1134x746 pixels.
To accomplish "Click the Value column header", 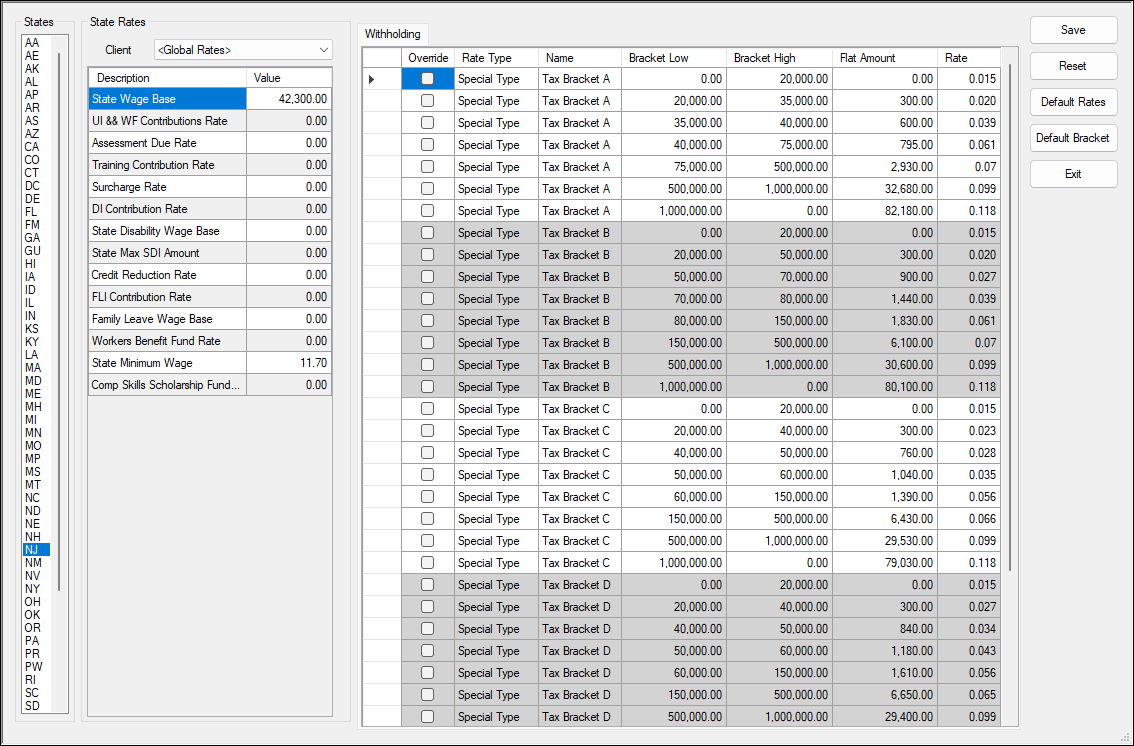I will [x=289, y=78].
